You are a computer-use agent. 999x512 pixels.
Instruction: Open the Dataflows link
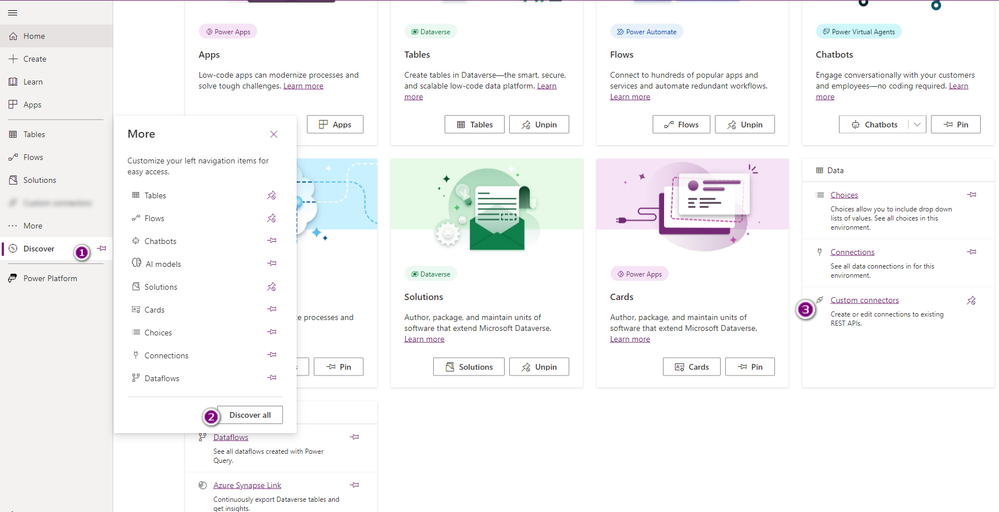pos(231,437)
